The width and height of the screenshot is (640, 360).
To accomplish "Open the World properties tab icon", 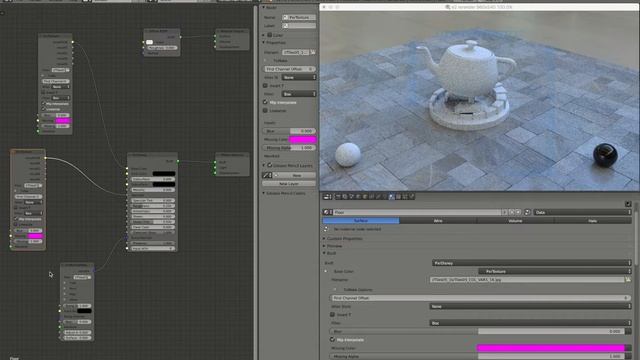I will [x=358, y=197].
